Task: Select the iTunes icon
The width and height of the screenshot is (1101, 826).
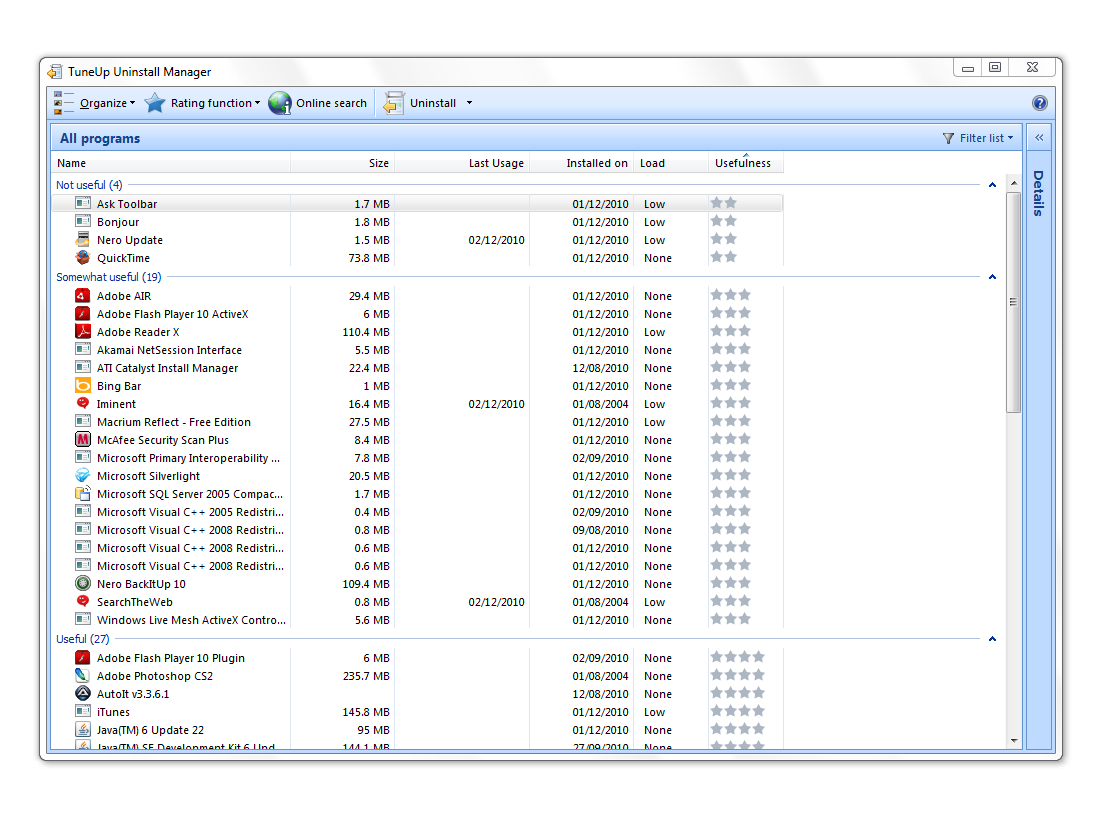Action: point(83,712)
